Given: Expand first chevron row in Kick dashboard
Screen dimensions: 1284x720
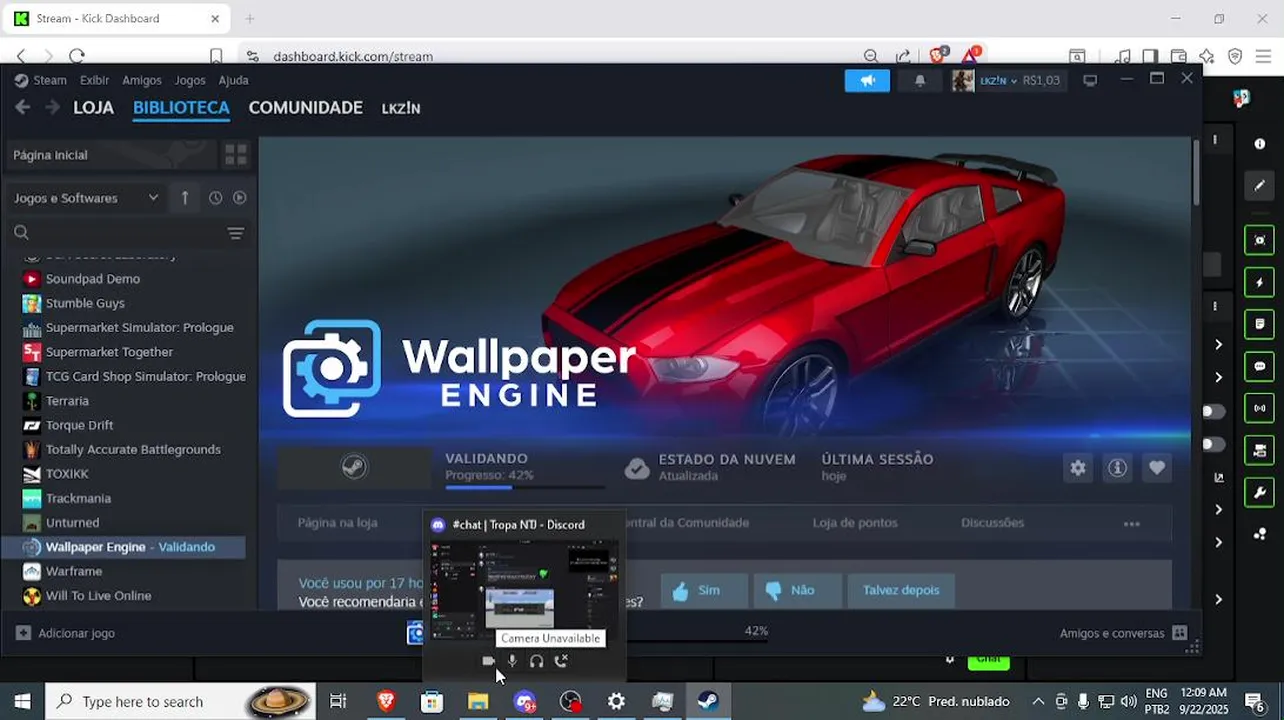Looking at the screenshot, I should pyautogui.click(x=1218, y=344).
